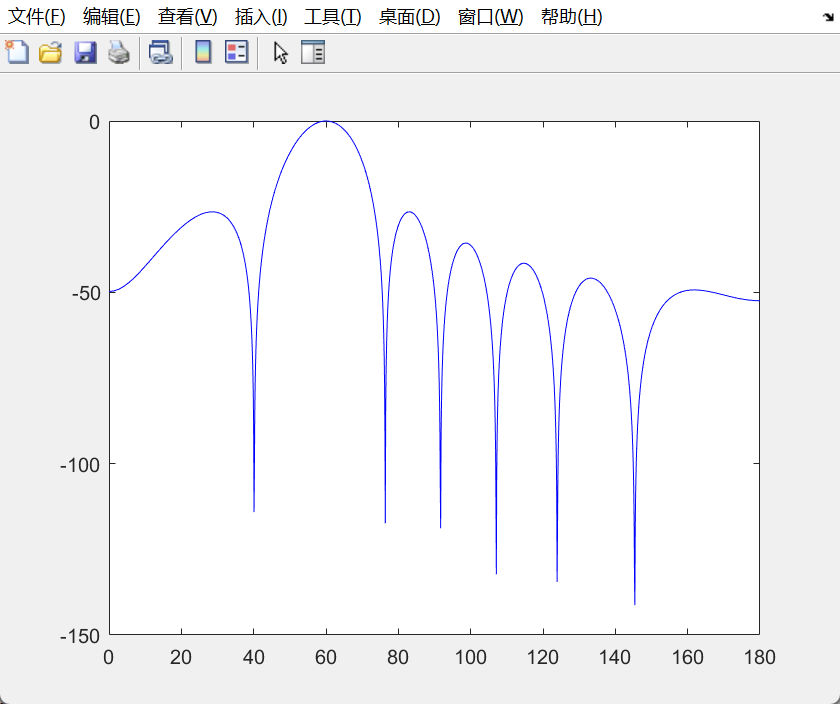
Task: Click the Link Plot icon
Action: 160,53
